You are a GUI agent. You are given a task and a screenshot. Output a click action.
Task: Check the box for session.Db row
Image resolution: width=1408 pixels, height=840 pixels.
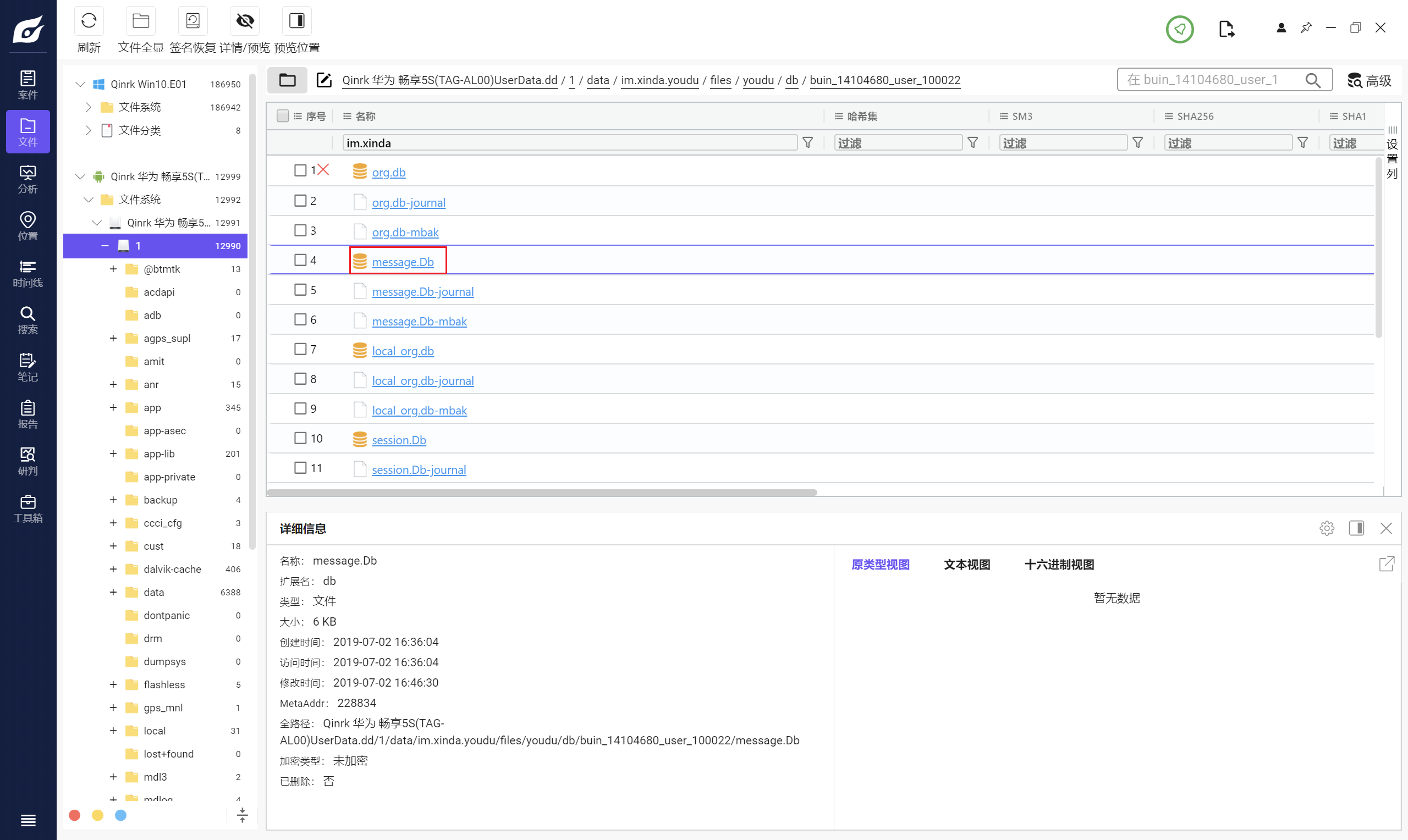point(300,438)
